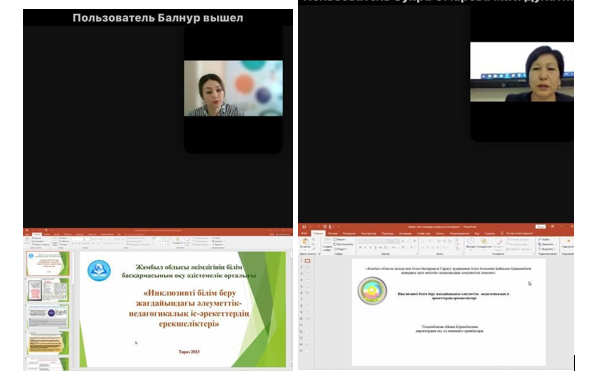Click the Заменить replace button
Viewport: 601px width, 378px height.
547,244
